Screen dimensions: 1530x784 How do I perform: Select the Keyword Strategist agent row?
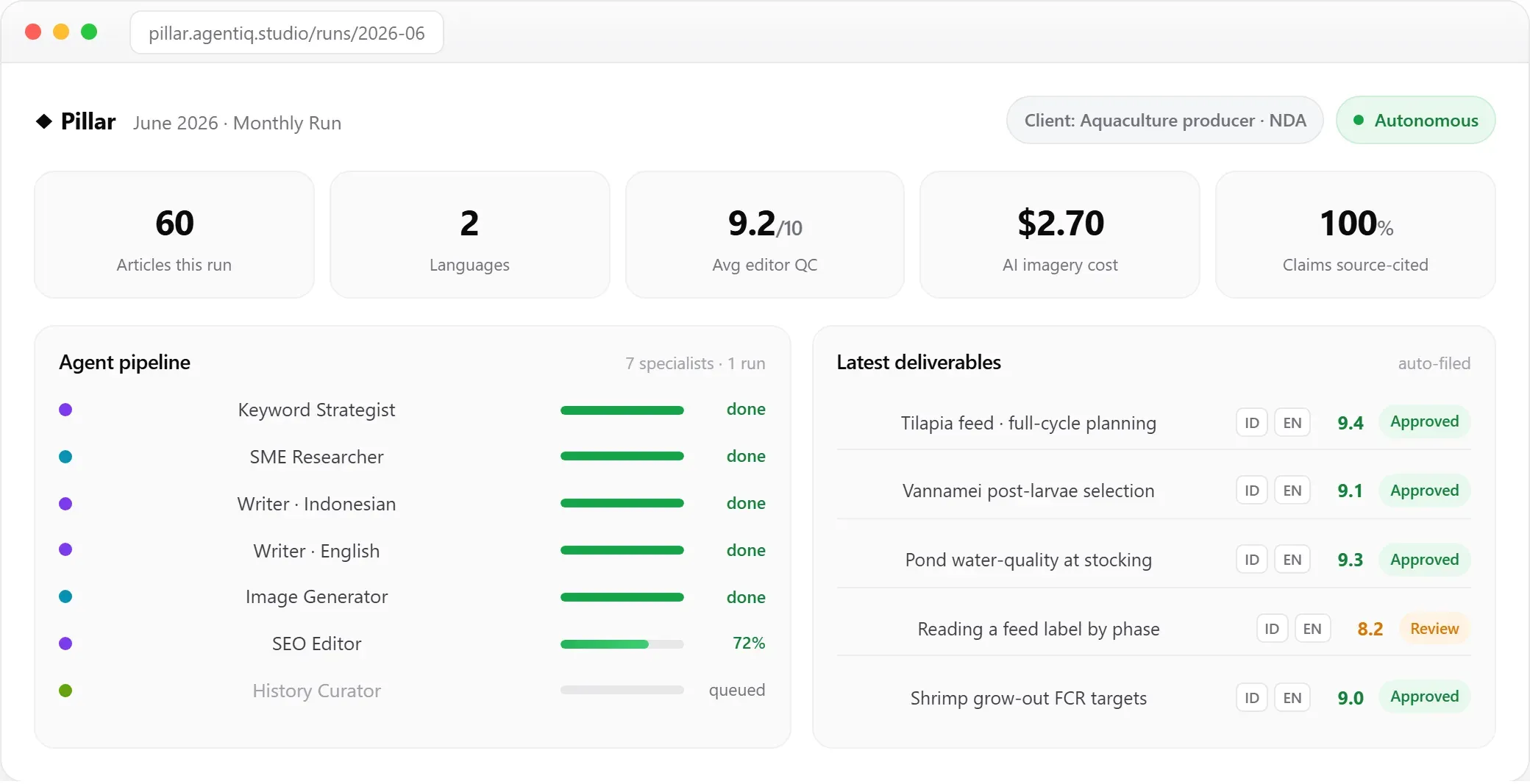412,410
